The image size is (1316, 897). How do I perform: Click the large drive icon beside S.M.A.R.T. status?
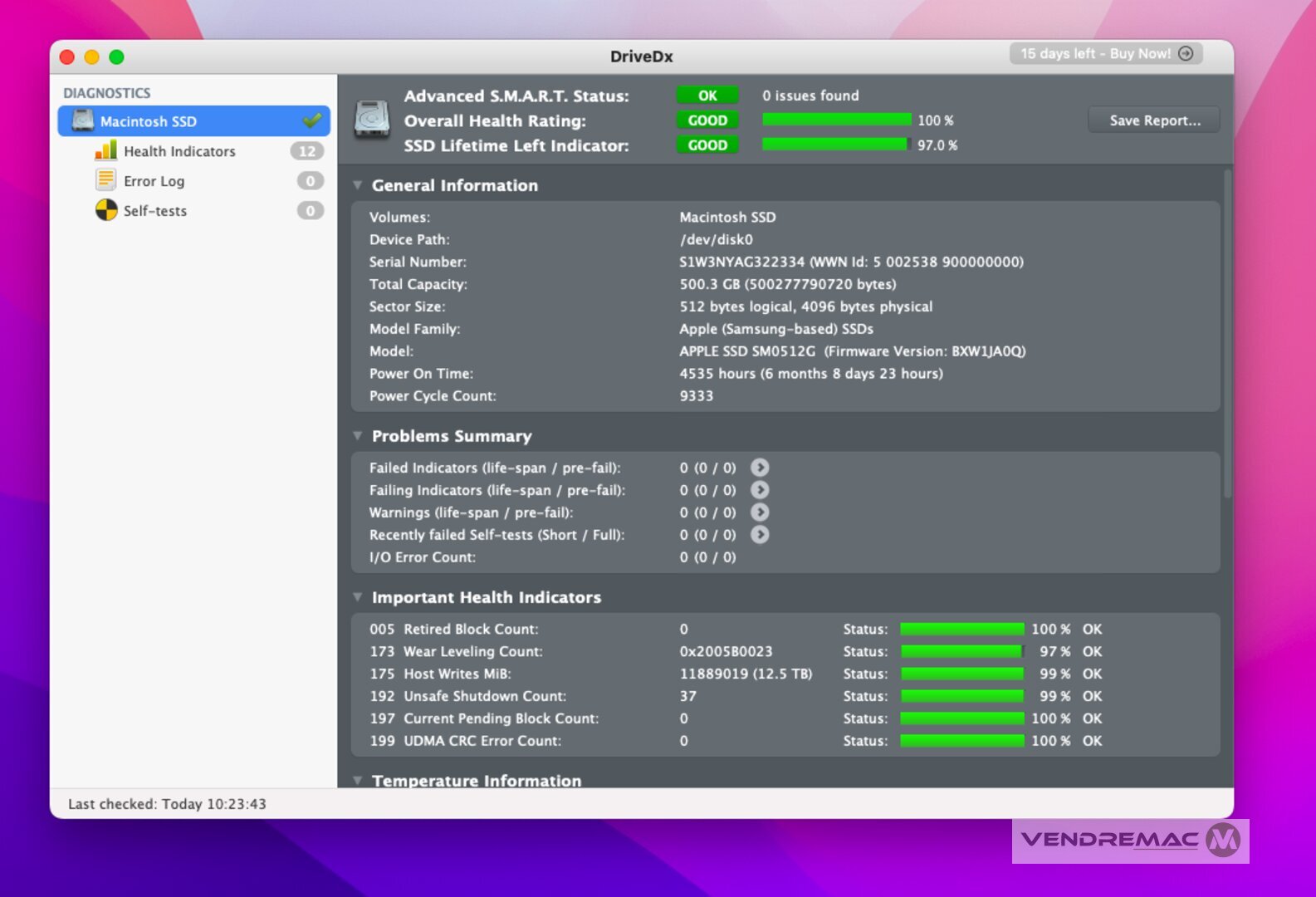[x=372, y=120]
